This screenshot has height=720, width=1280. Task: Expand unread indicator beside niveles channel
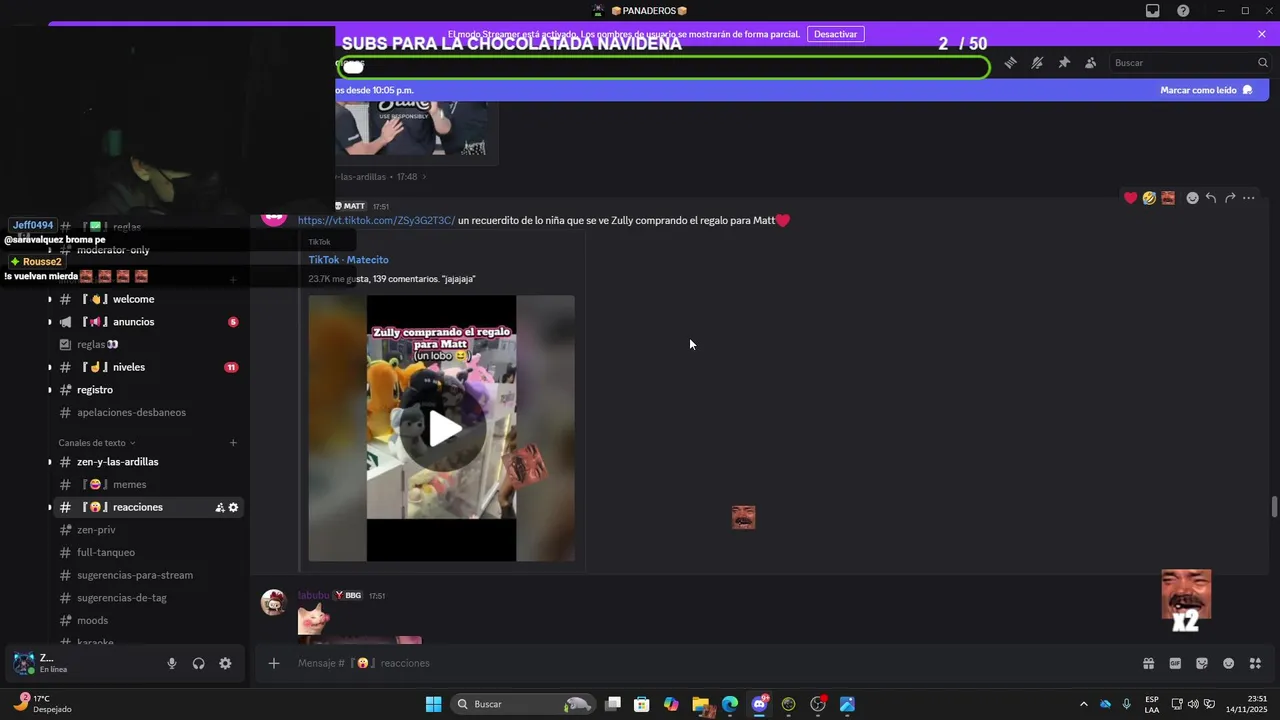click(x=50, y=367)
